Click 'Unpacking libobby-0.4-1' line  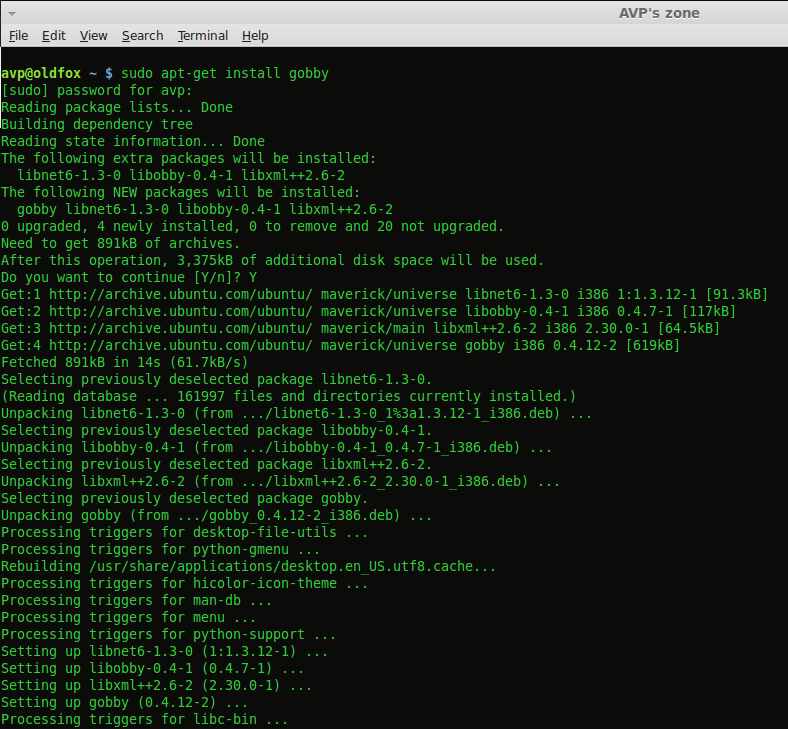click(276, 448)
